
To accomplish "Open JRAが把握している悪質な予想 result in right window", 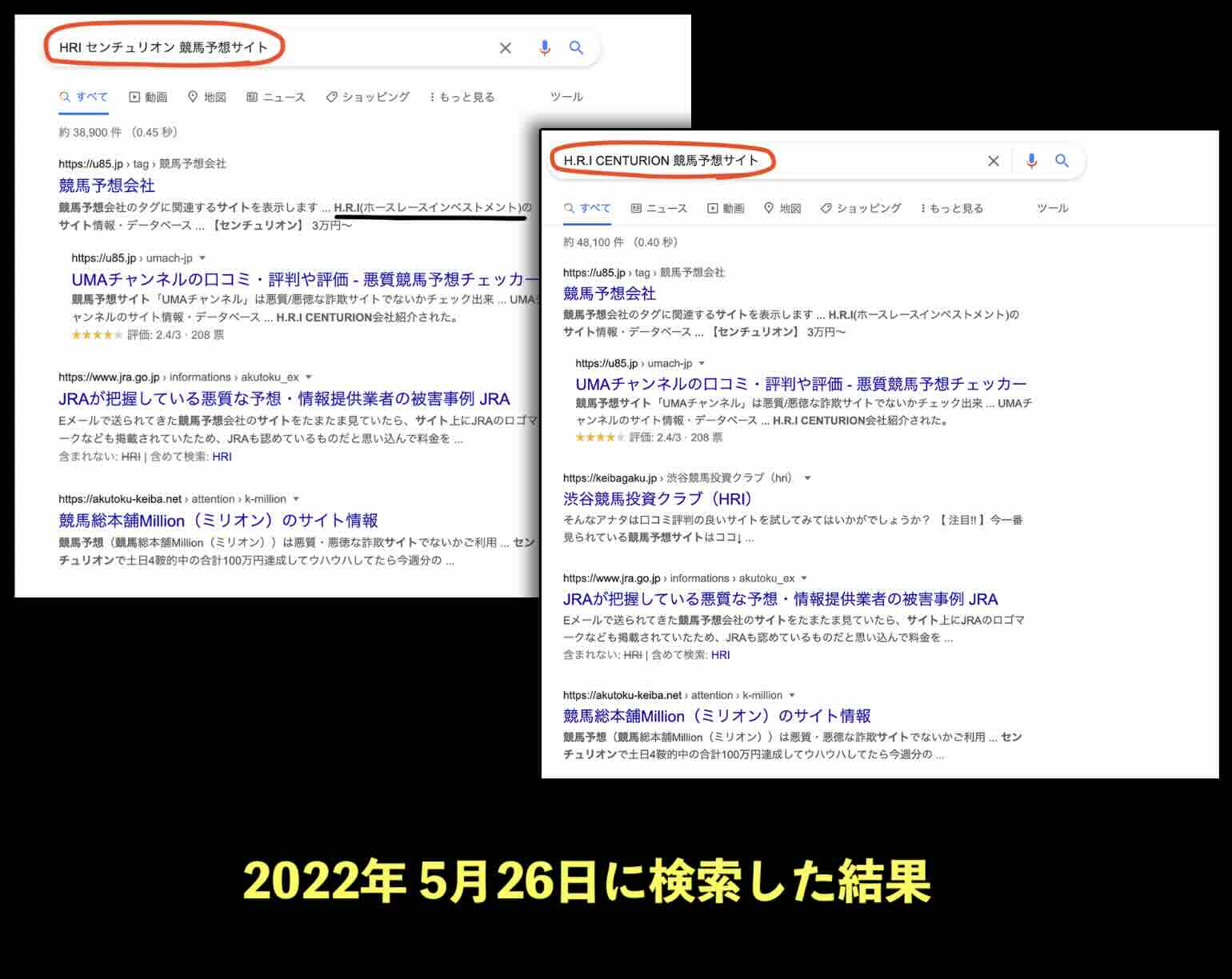I will (x=780, y=599).
